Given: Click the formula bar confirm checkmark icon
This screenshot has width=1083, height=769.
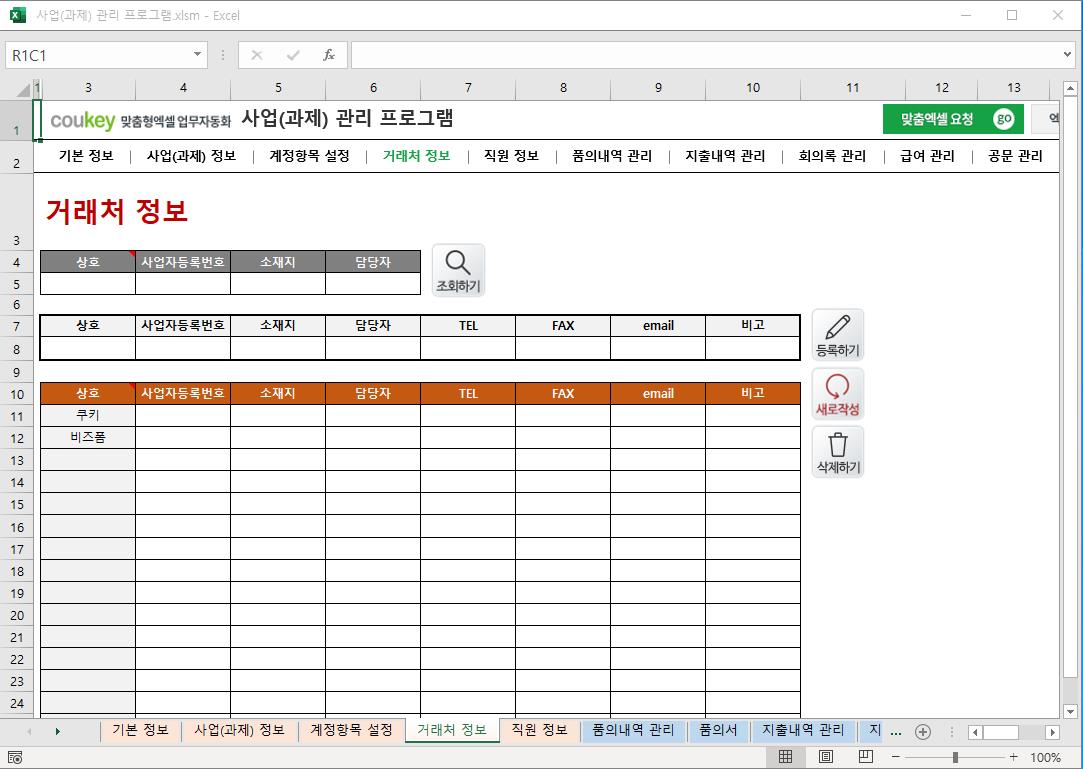Looking at the screenshot, I should click(x=293, y=55).
